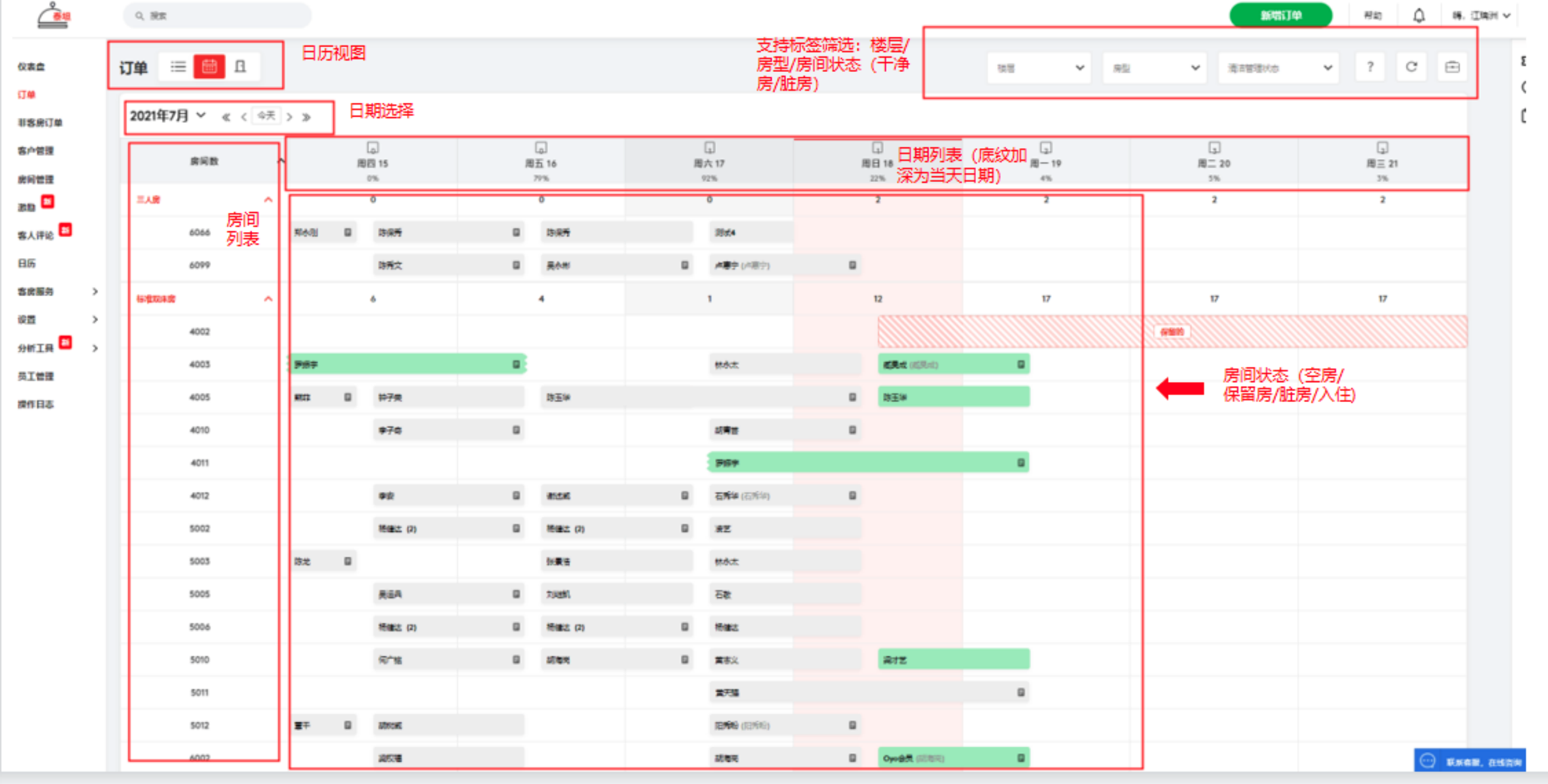Open 员工管理 in the sidebar
1548x784 pixels.
click(36, 376)
